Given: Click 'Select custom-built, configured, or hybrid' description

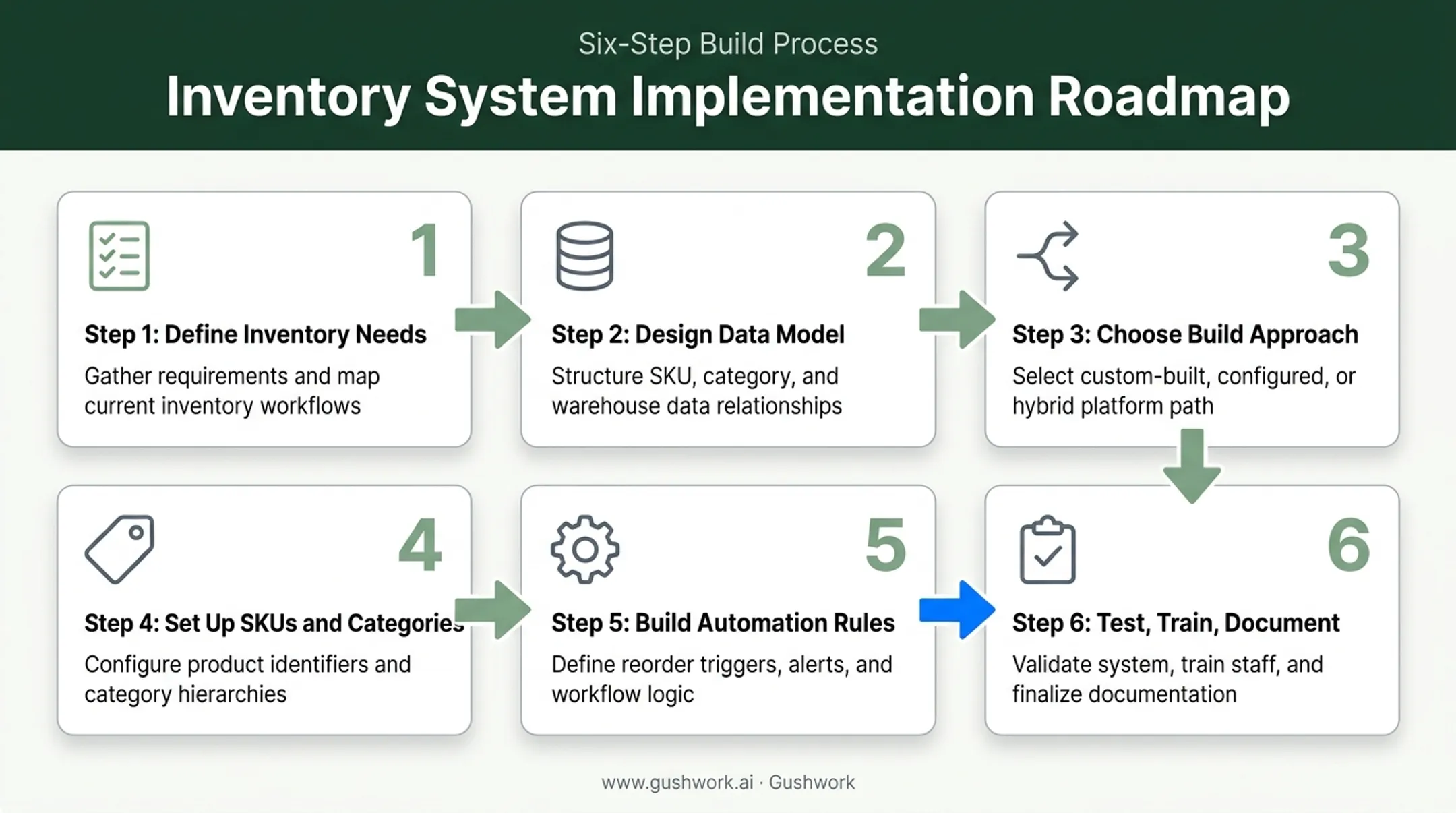Looking at the screenshot, I should pyautogui.click(x=1184, y=391).
